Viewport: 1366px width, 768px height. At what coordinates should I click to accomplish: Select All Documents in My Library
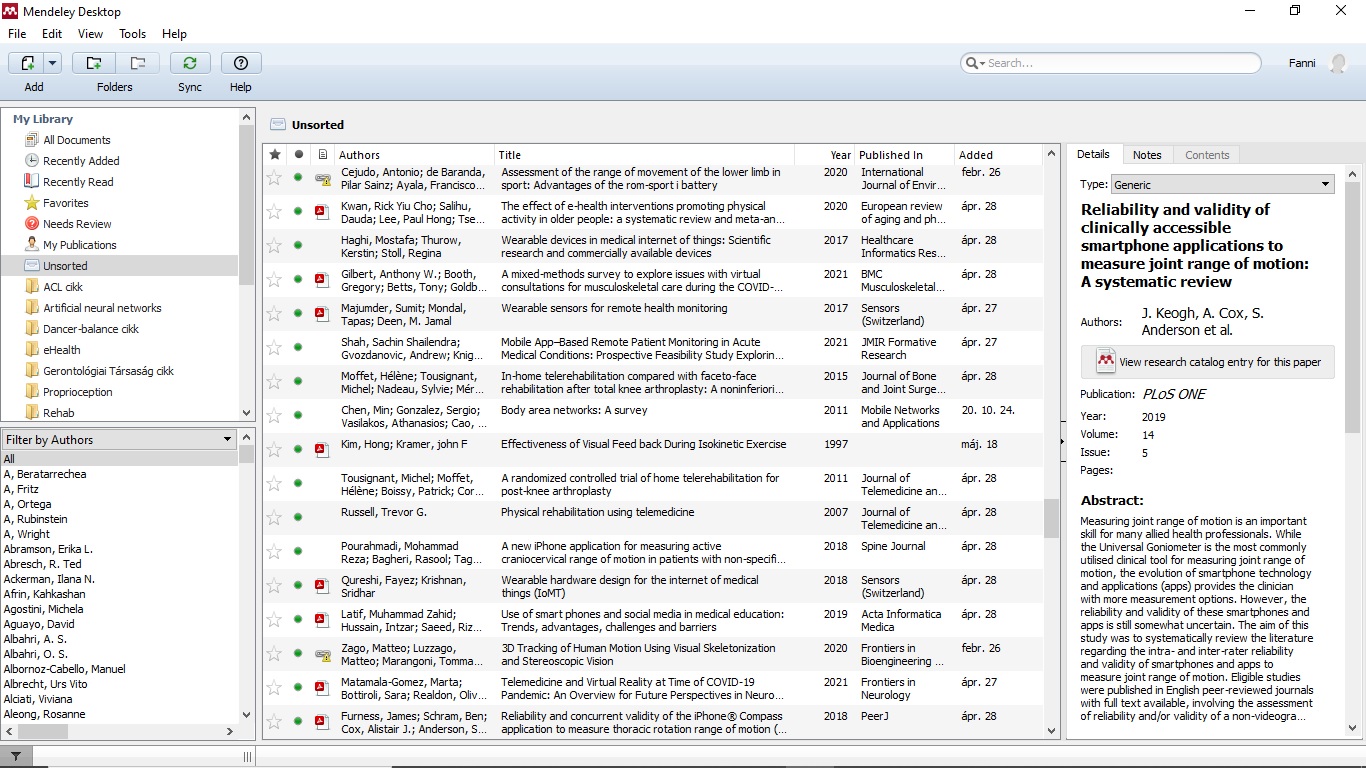click(x=77, y=140)
